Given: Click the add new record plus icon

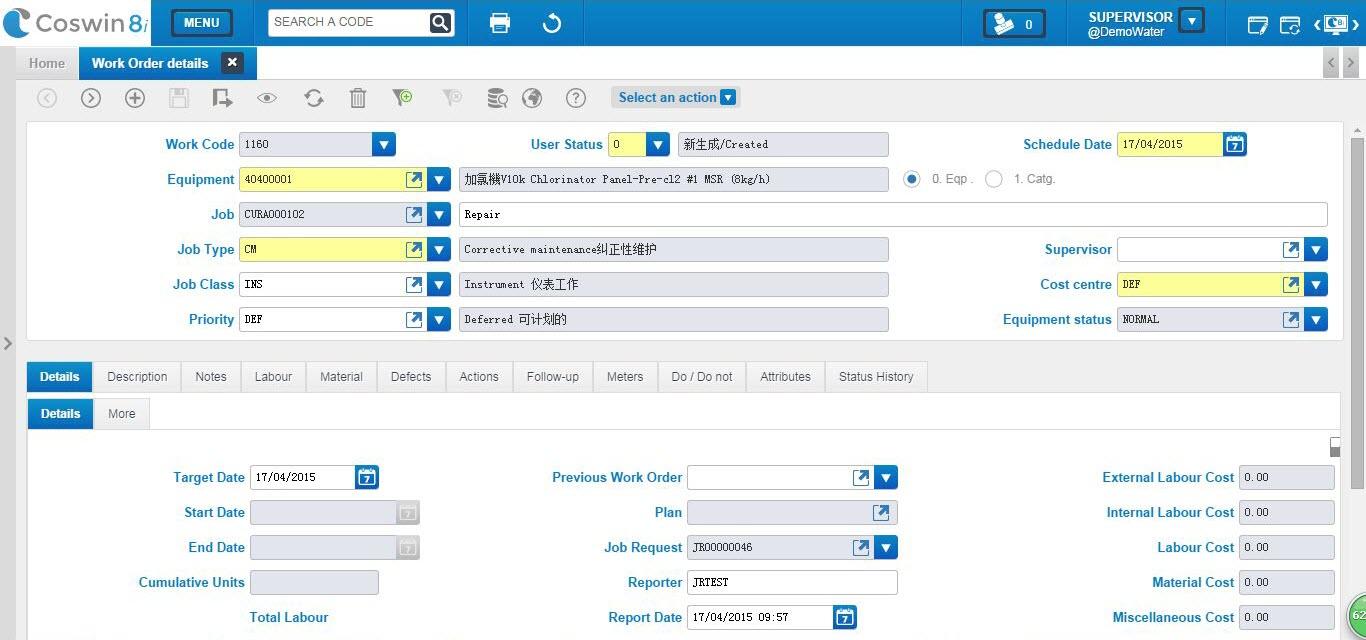Looking at the screenshot, I should [x=135, y=98].
